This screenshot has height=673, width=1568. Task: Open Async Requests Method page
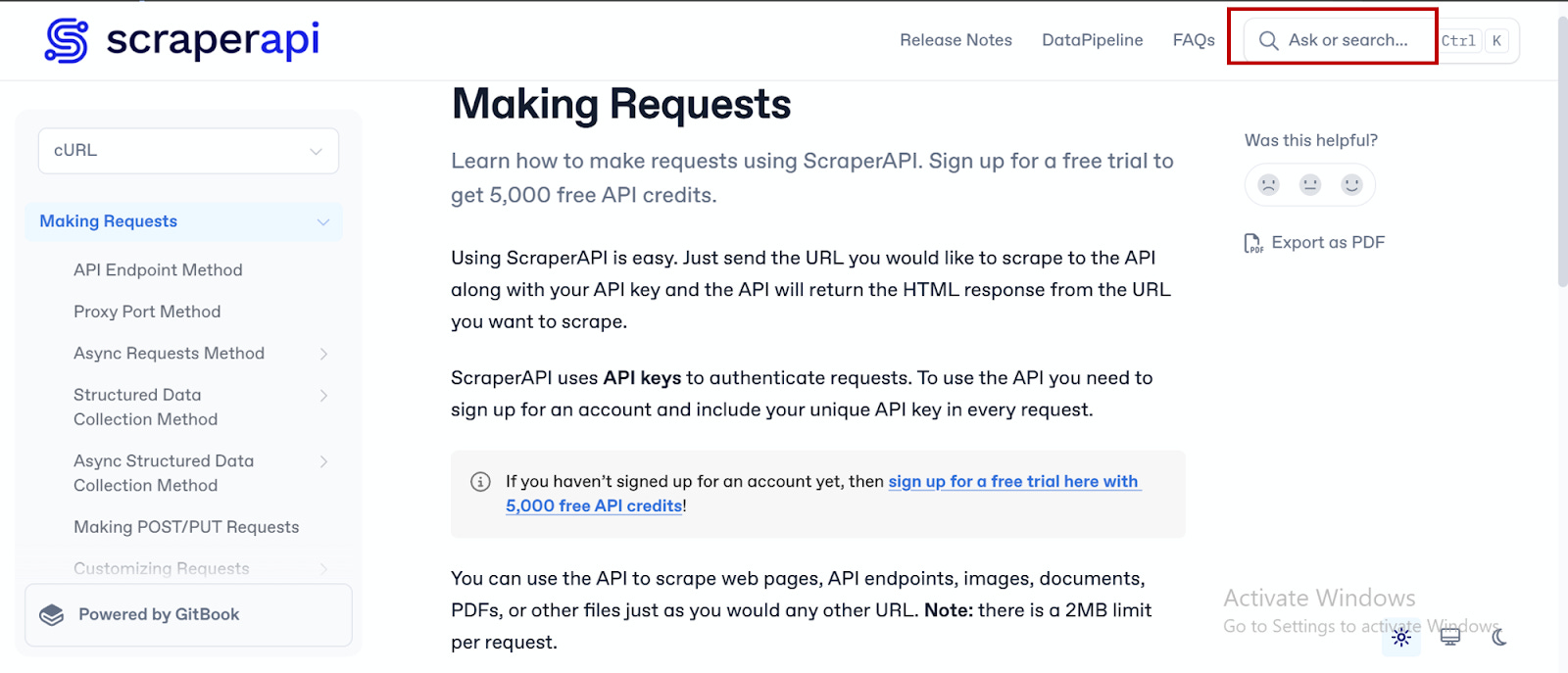coord(169,354)
